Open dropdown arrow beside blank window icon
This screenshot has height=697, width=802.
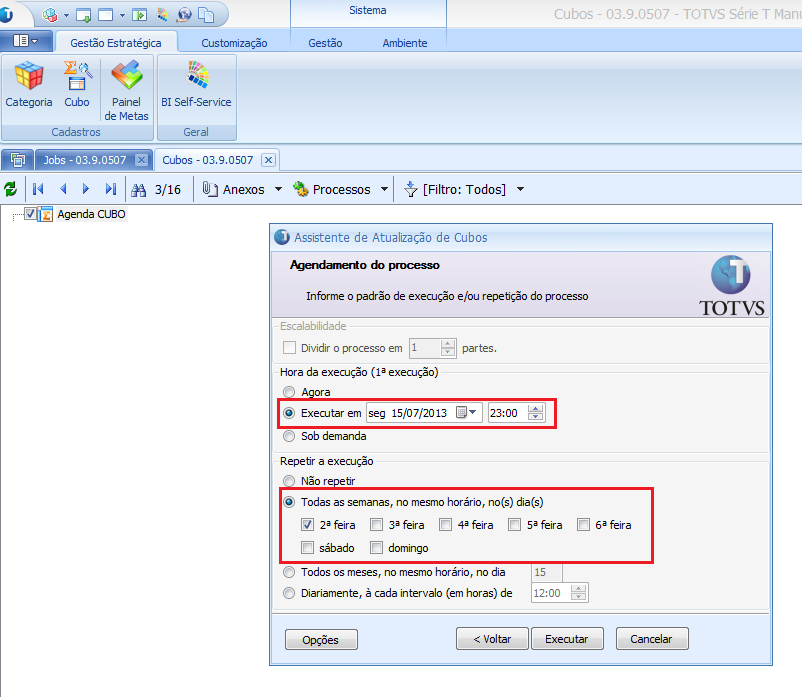122,15
